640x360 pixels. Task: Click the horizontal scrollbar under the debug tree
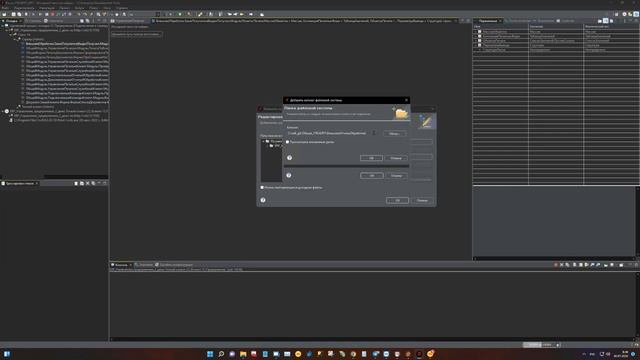54,177
